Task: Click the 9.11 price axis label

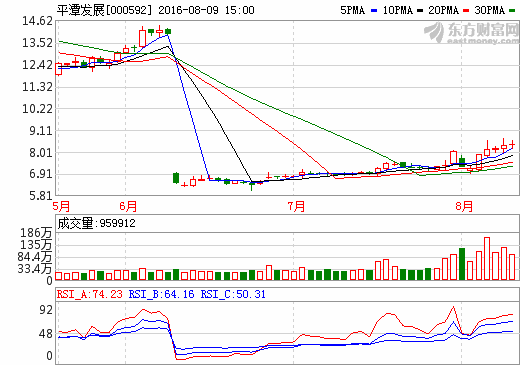Action: pos(41,131)
